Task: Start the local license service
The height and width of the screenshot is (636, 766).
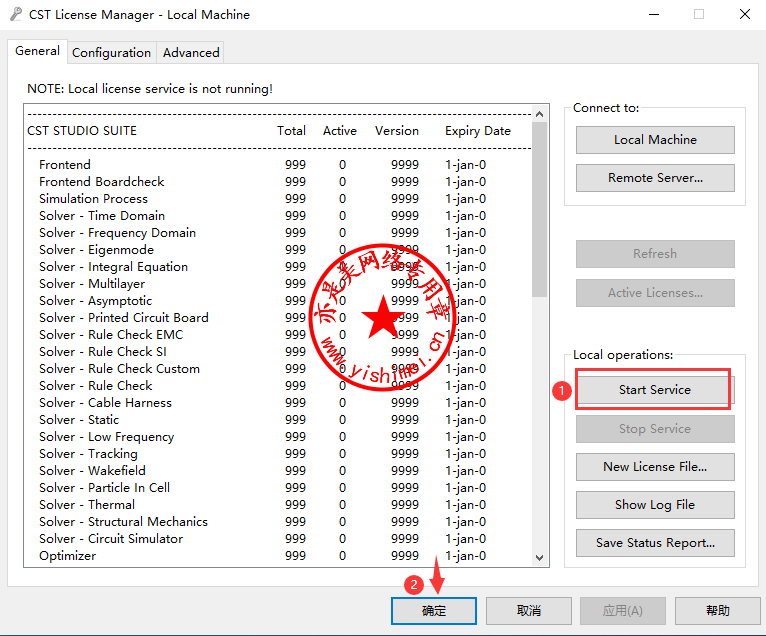Action: (655, 389)
